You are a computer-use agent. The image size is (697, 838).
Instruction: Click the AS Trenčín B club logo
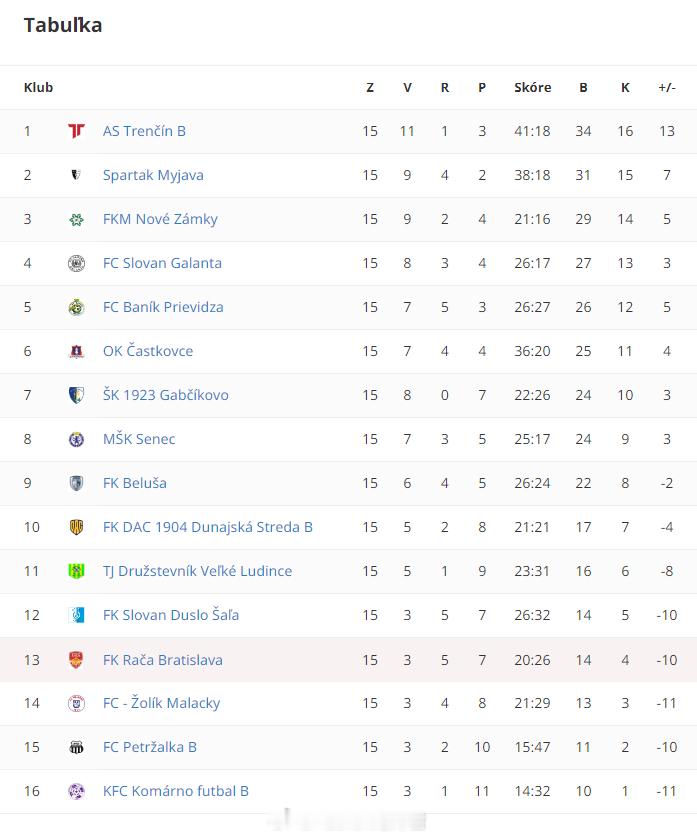76,131
